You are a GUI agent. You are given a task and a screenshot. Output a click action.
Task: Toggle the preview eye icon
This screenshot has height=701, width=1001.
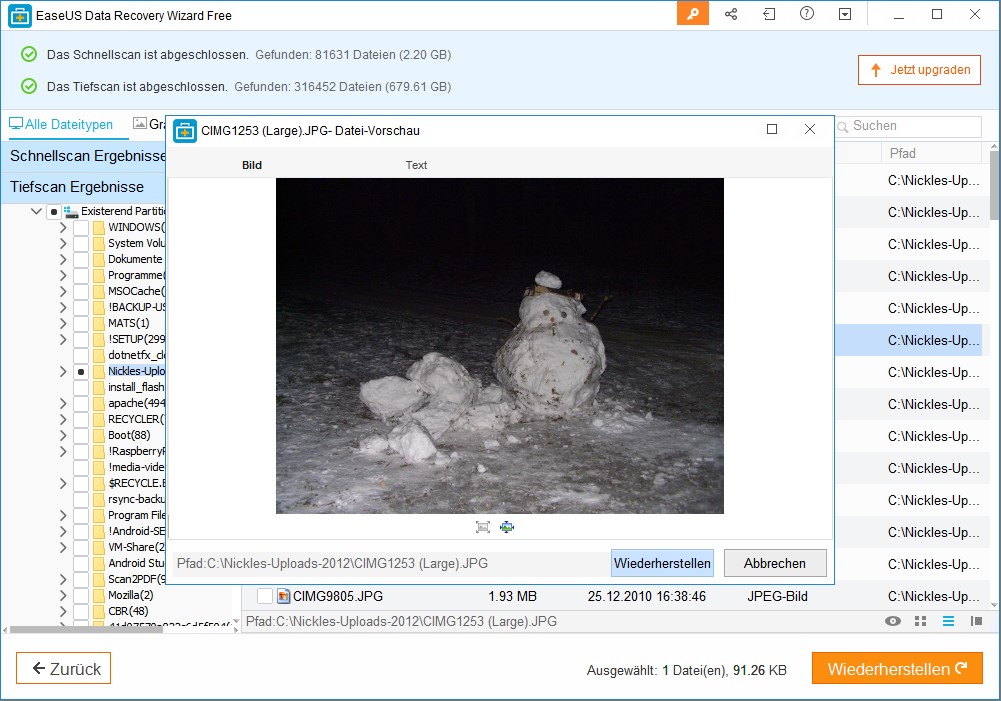[893, 621]
